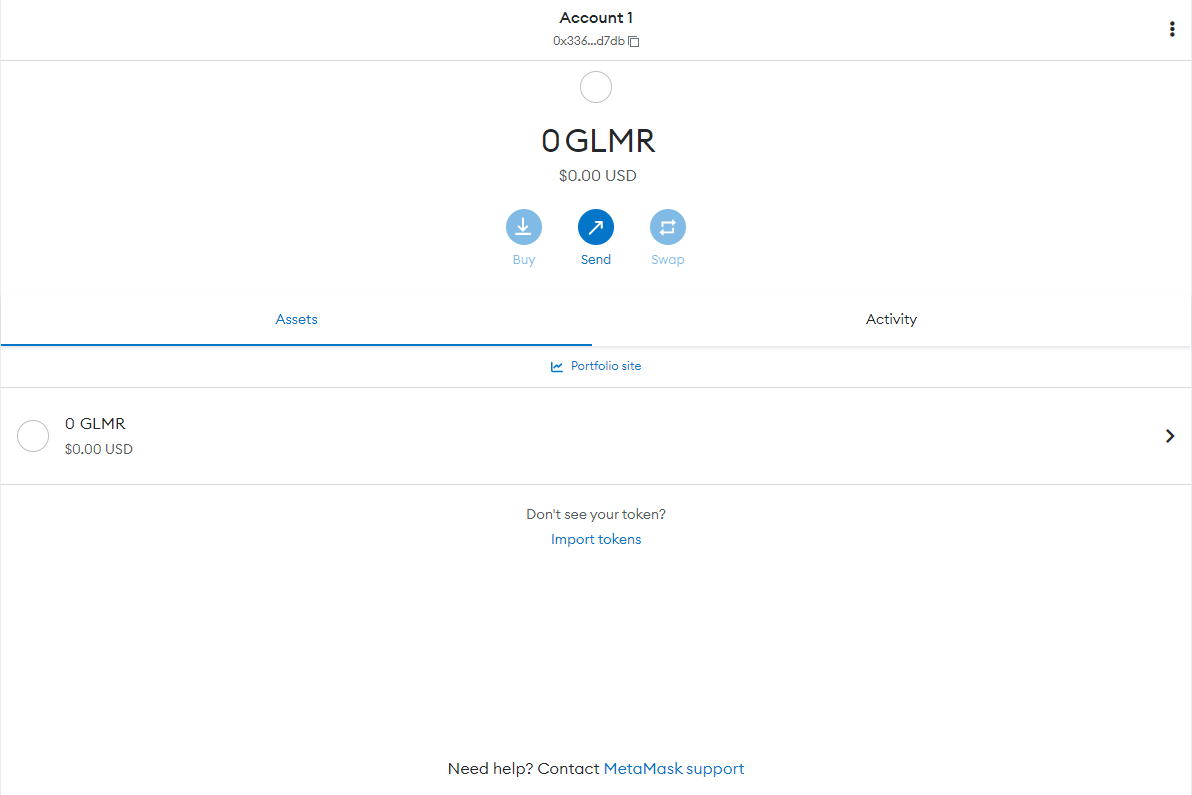Expand GLMR token details with the chevron
The width and height of the screenshot is (1192, 795).
click(1170, 436)
